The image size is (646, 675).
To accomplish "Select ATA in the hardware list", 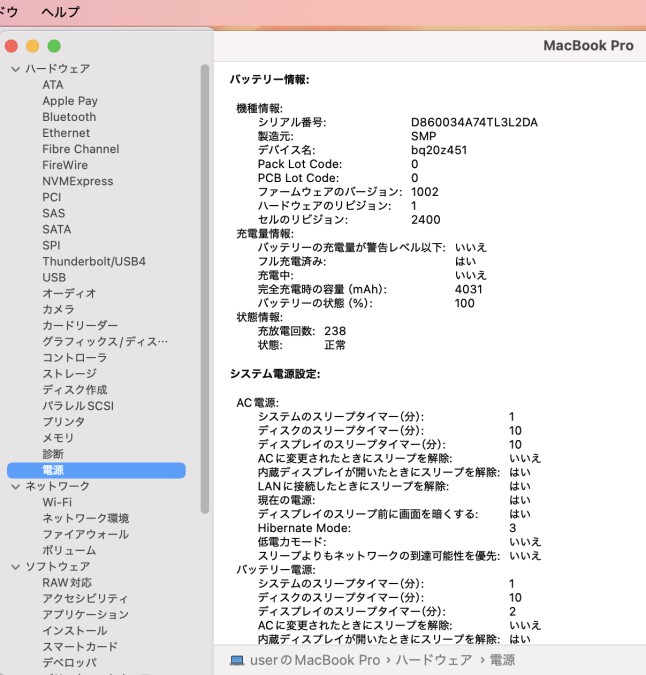I will pos(53,85).
